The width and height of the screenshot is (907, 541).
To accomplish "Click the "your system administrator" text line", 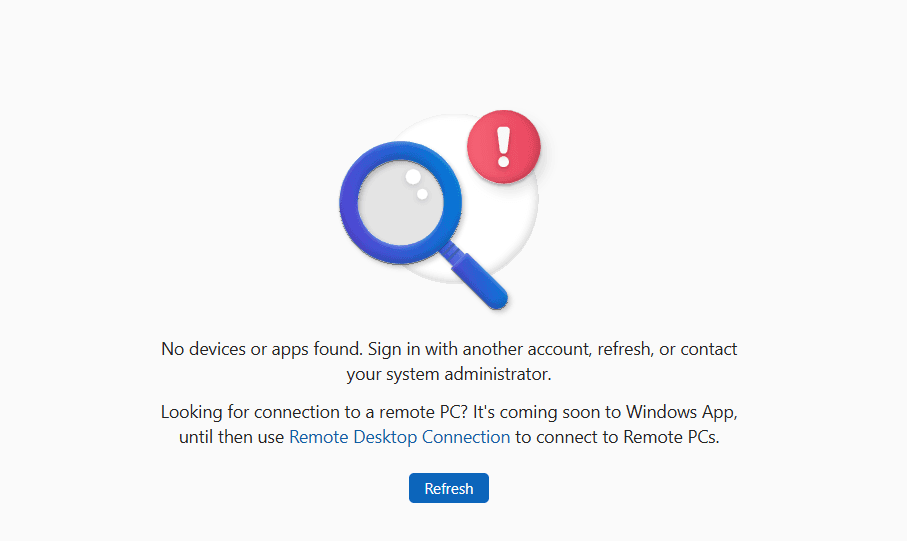I will [x=449, y=374].
